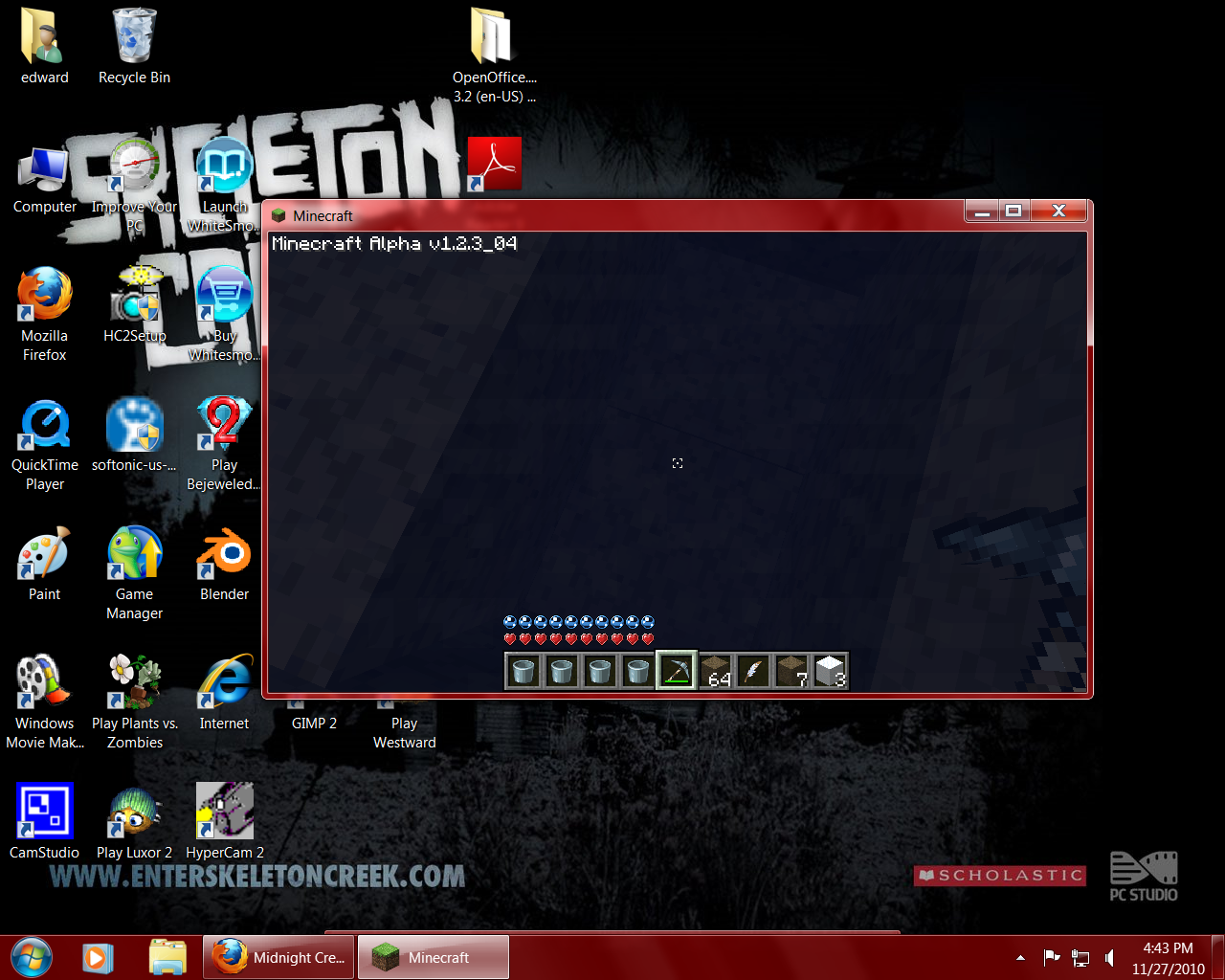This screenshot has width=1225, height=980.
Task: Select the Launch WhiteSmoke shortcut
Action: [x=224, y=185]
